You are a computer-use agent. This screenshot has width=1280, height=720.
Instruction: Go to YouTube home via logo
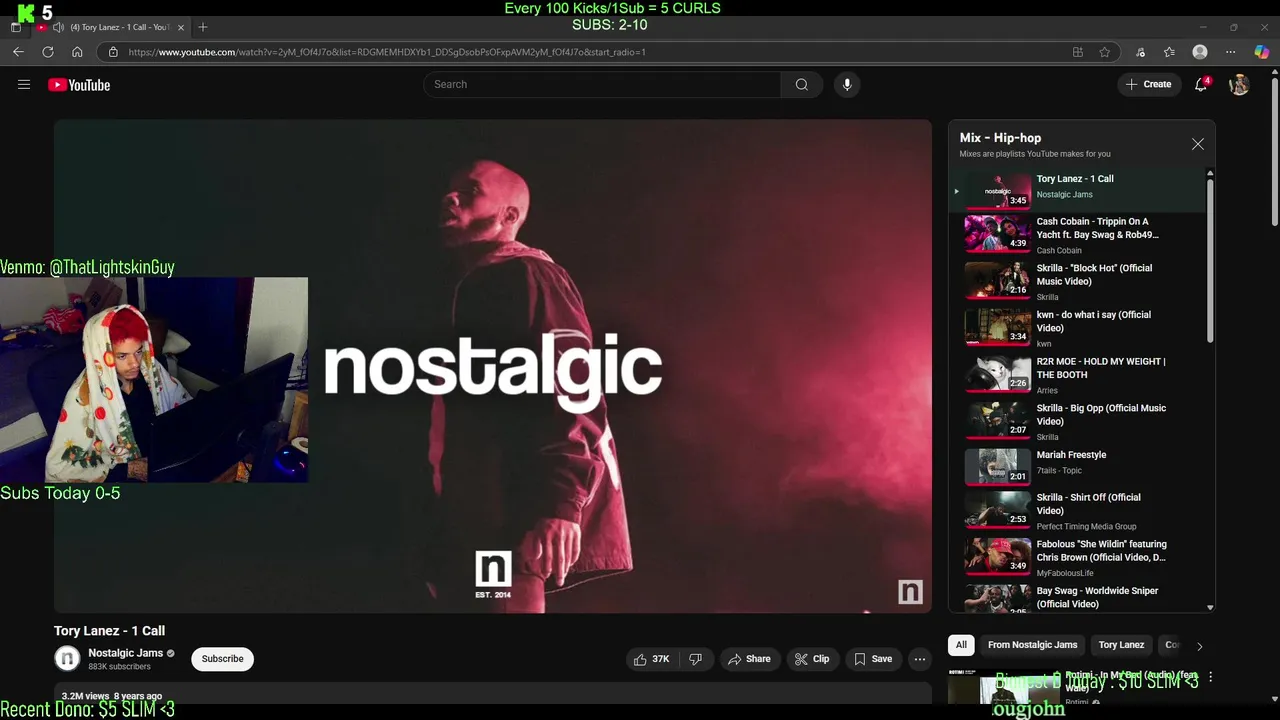79,85
